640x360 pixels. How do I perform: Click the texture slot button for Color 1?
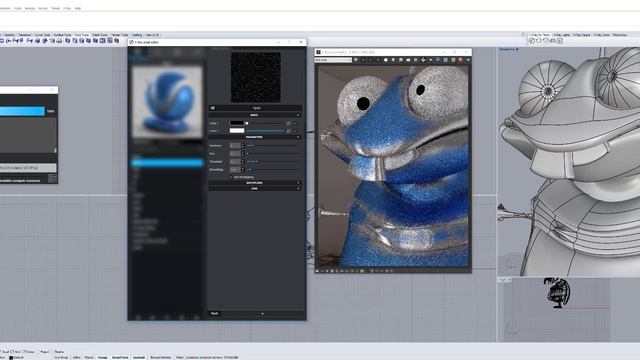289,123
